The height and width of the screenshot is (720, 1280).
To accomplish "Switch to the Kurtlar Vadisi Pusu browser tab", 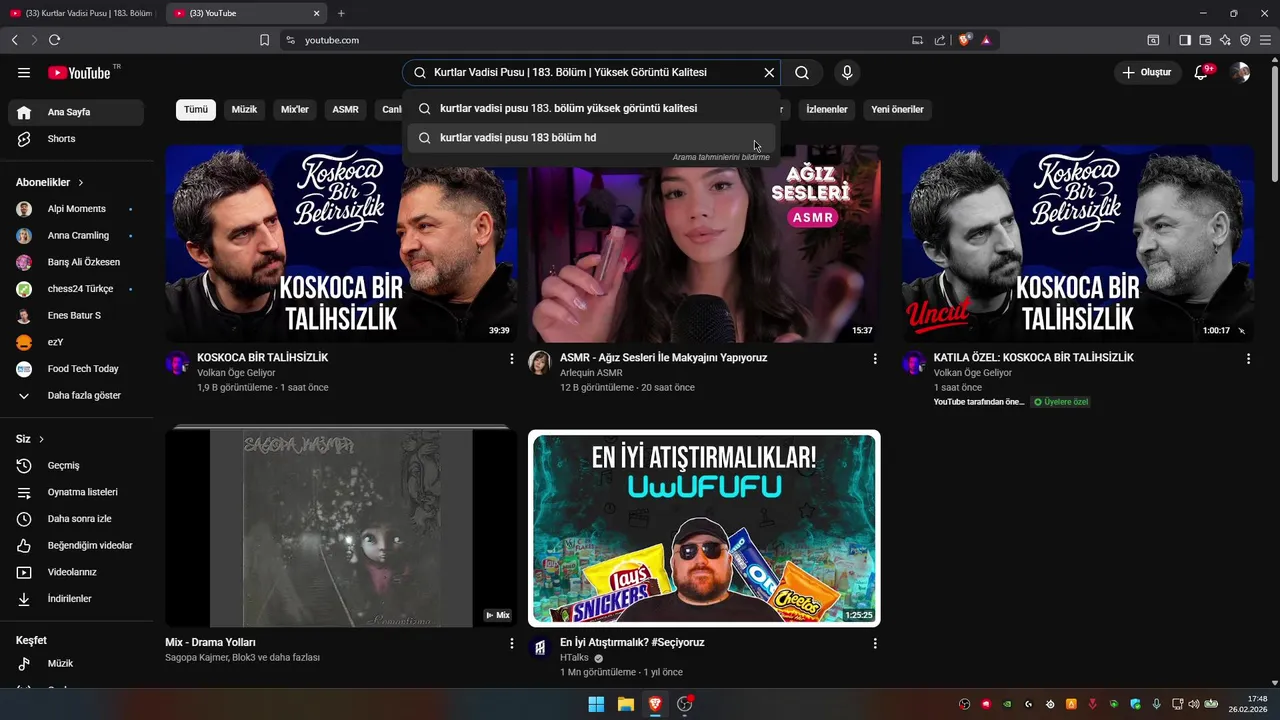I will (x=82, y=13).
